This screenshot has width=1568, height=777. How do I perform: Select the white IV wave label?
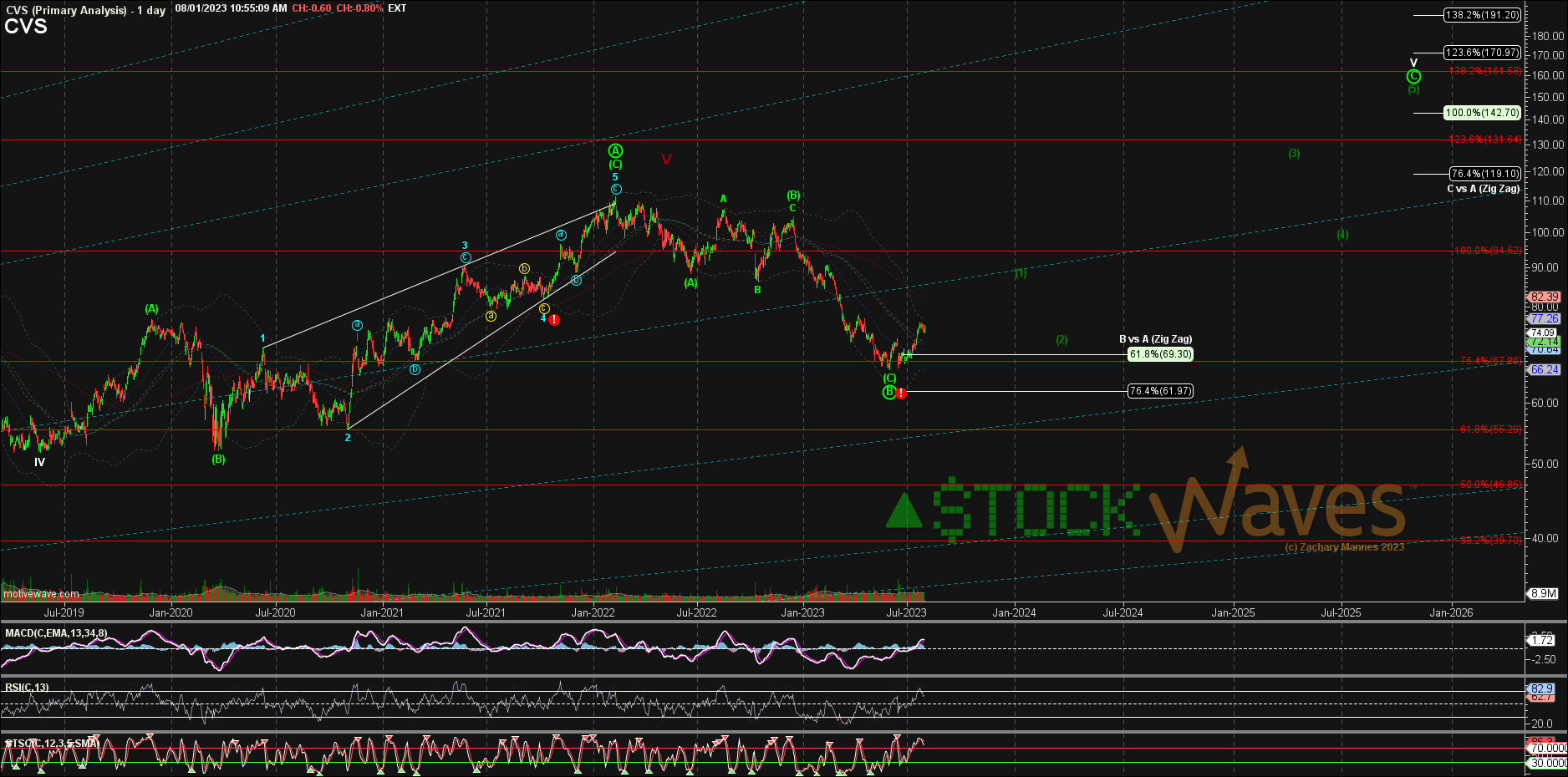coord(39,462)
